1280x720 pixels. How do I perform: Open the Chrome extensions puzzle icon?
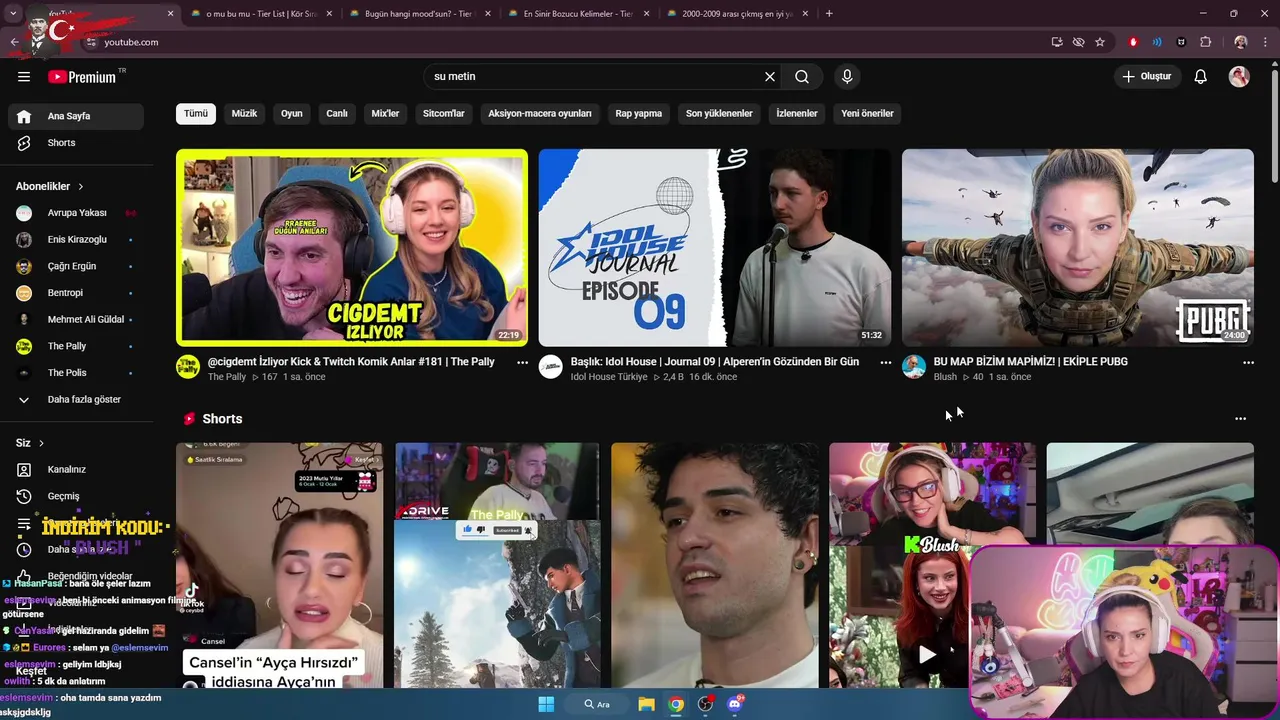pyautogui.click(x=1205, y=42)
